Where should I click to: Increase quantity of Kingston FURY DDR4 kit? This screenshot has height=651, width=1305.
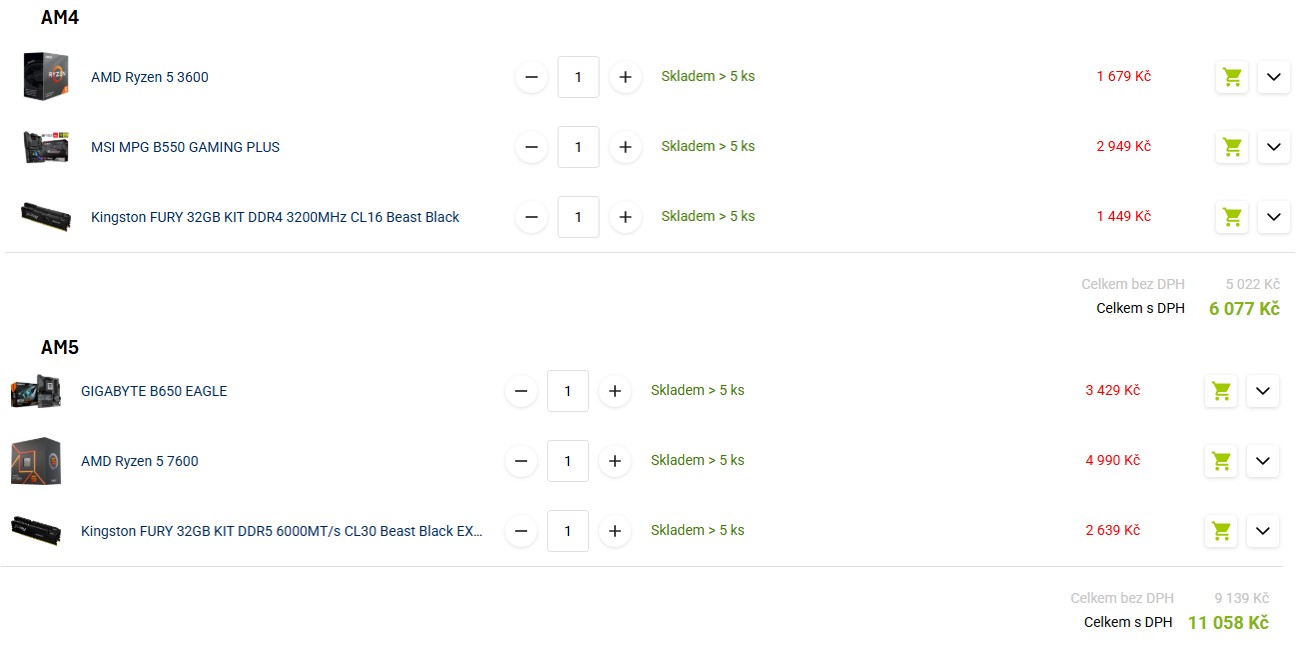point(625,217)
